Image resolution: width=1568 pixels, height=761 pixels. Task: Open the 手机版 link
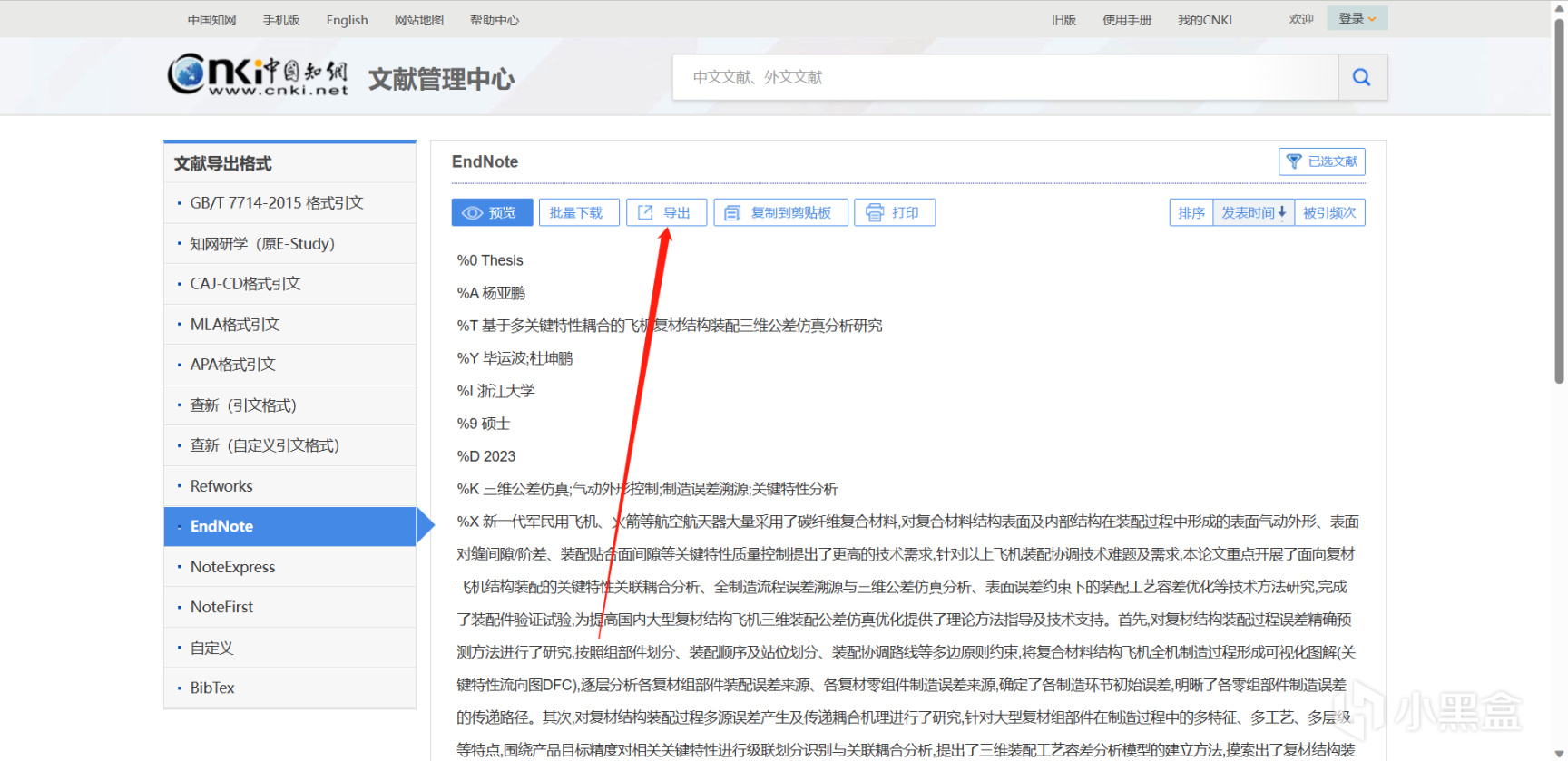[x=281, y=20]
